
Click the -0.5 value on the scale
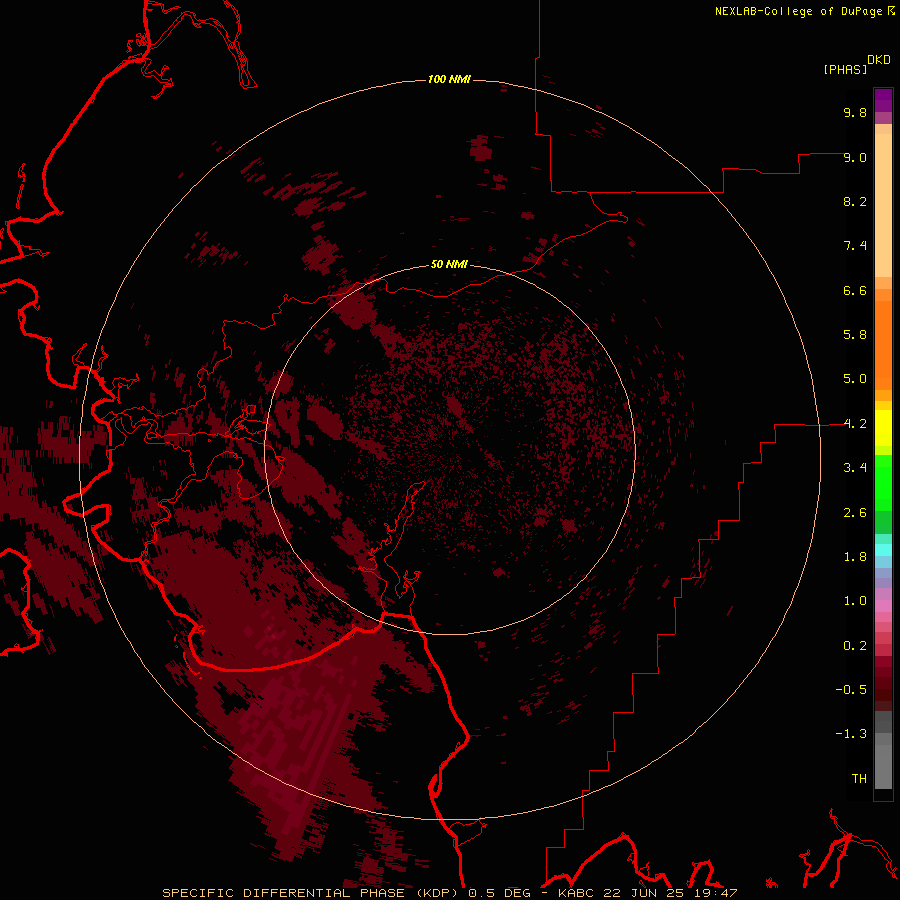(851, 690)
